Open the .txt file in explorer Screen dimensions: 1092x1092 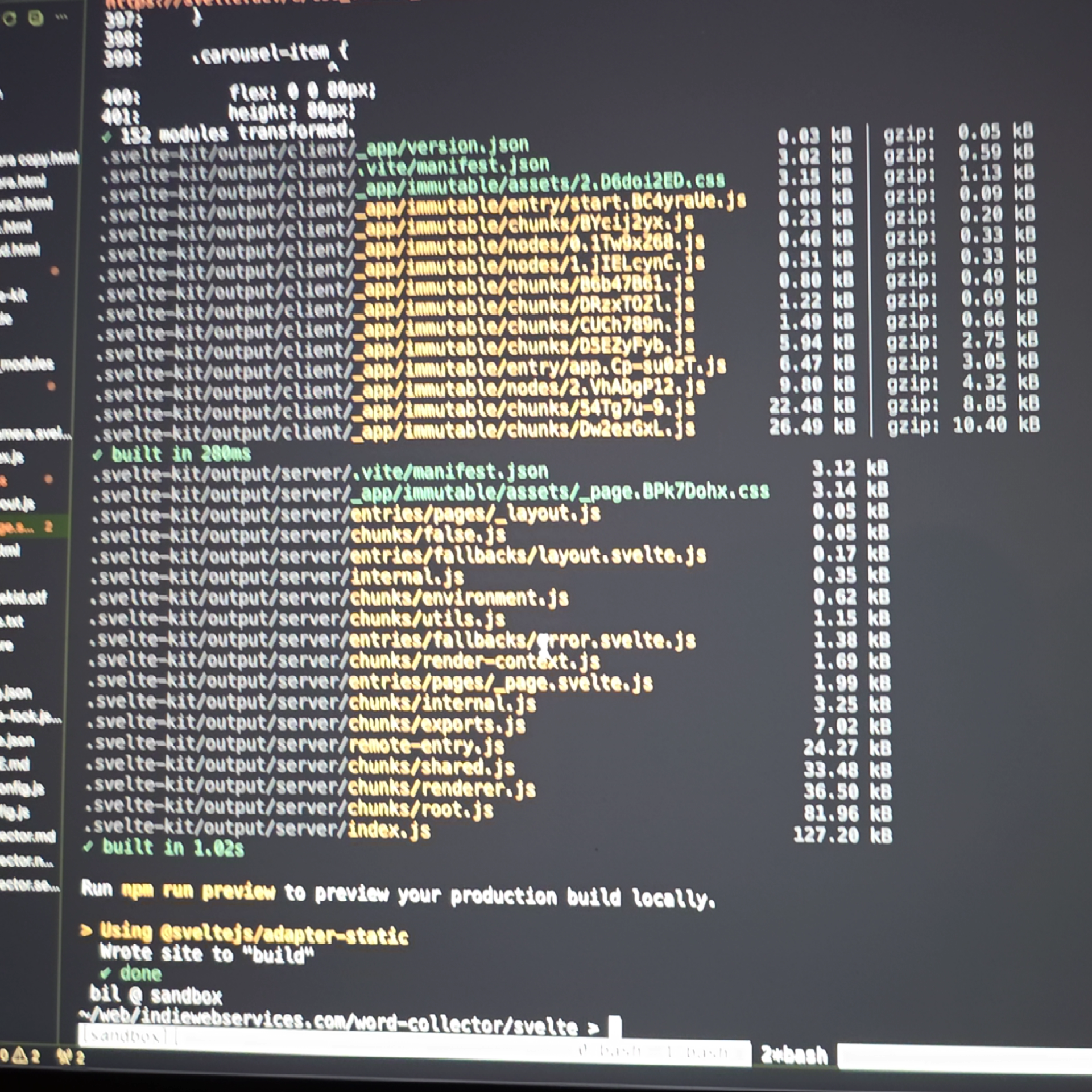pos(13,621)
